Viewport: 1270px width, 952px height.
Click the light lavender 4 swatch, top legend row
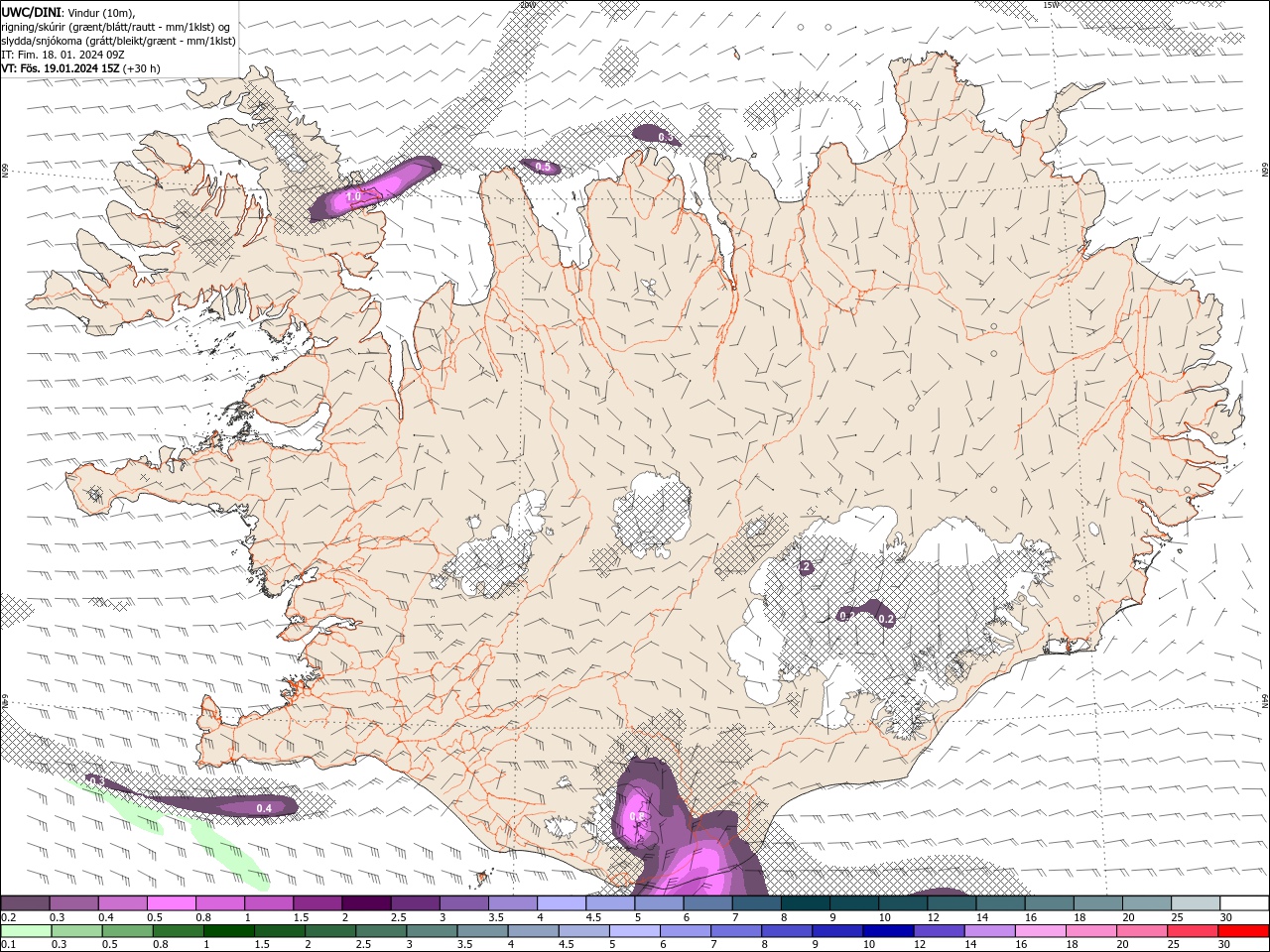(x=562, y=903)
